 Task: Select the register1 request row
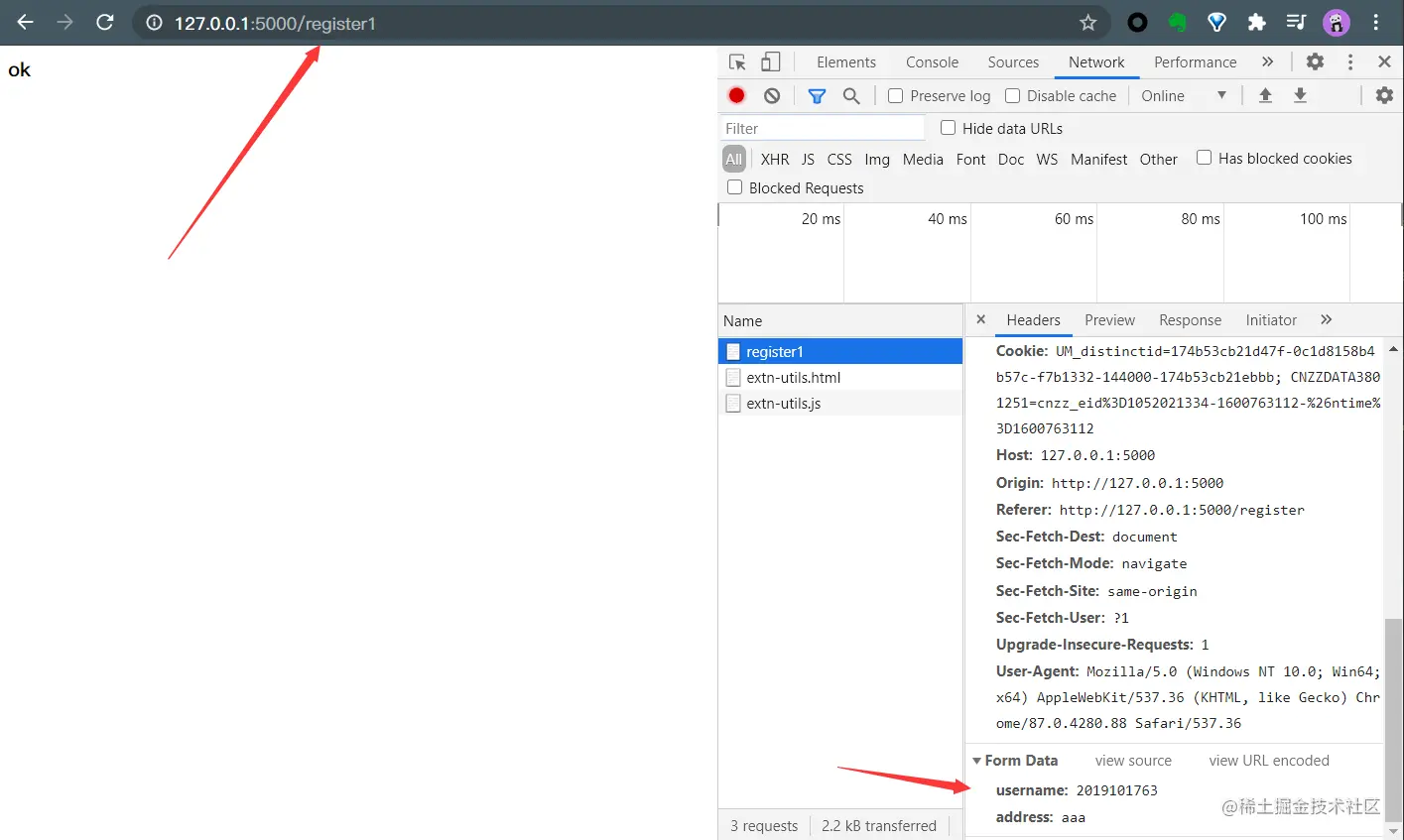tap(840, 351)
